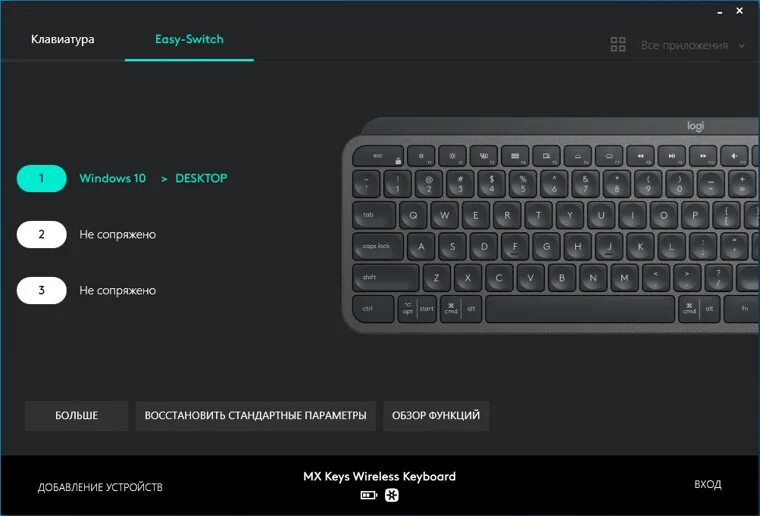
Task: Click the Unifying receiver connection icon
Action: pyautogui.click(x=392, y=495)
